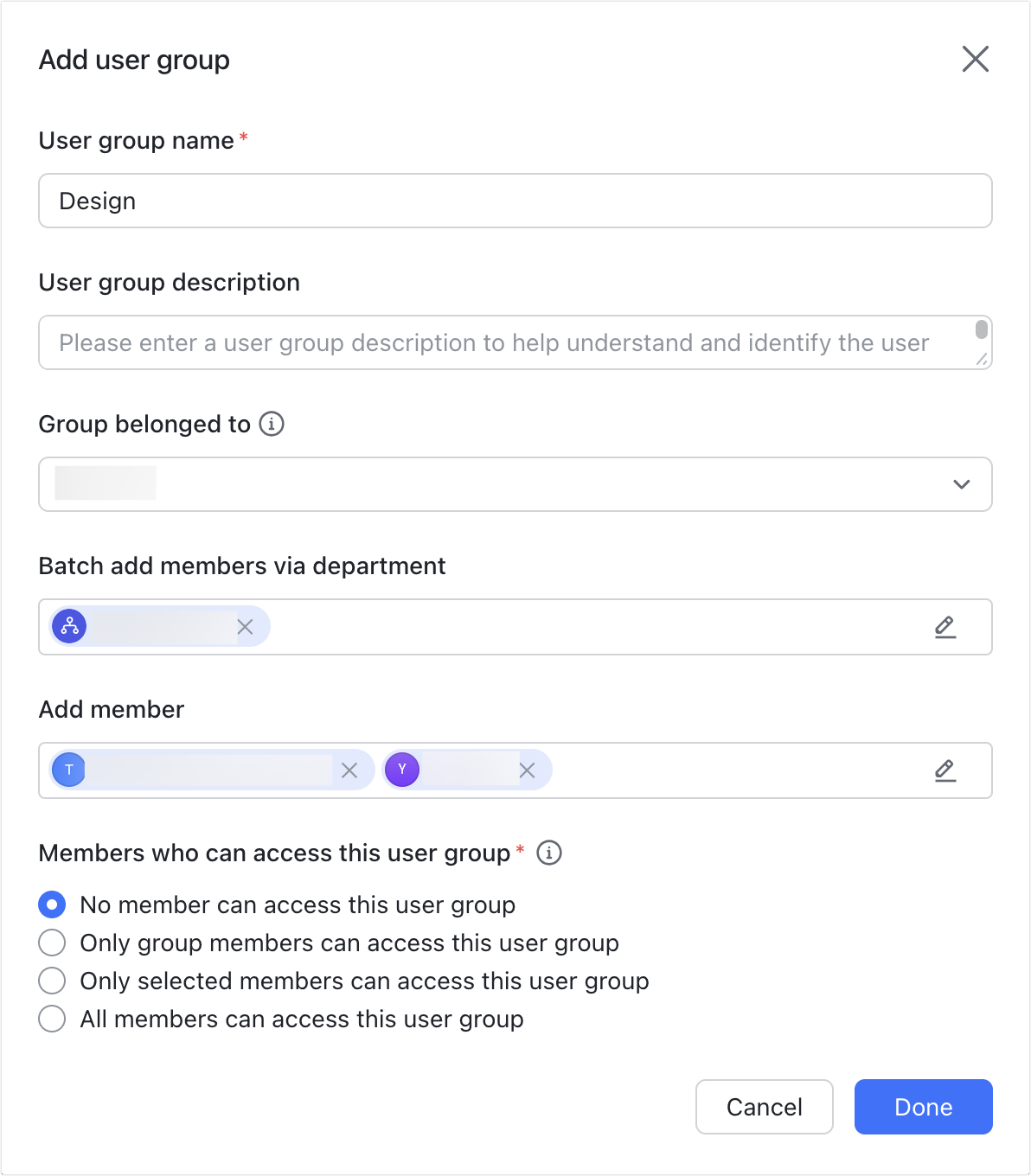Close the Add user group dialog
Image resolution: width=1031 pixels, height=1176 pixels.
[x=975, y=60]
